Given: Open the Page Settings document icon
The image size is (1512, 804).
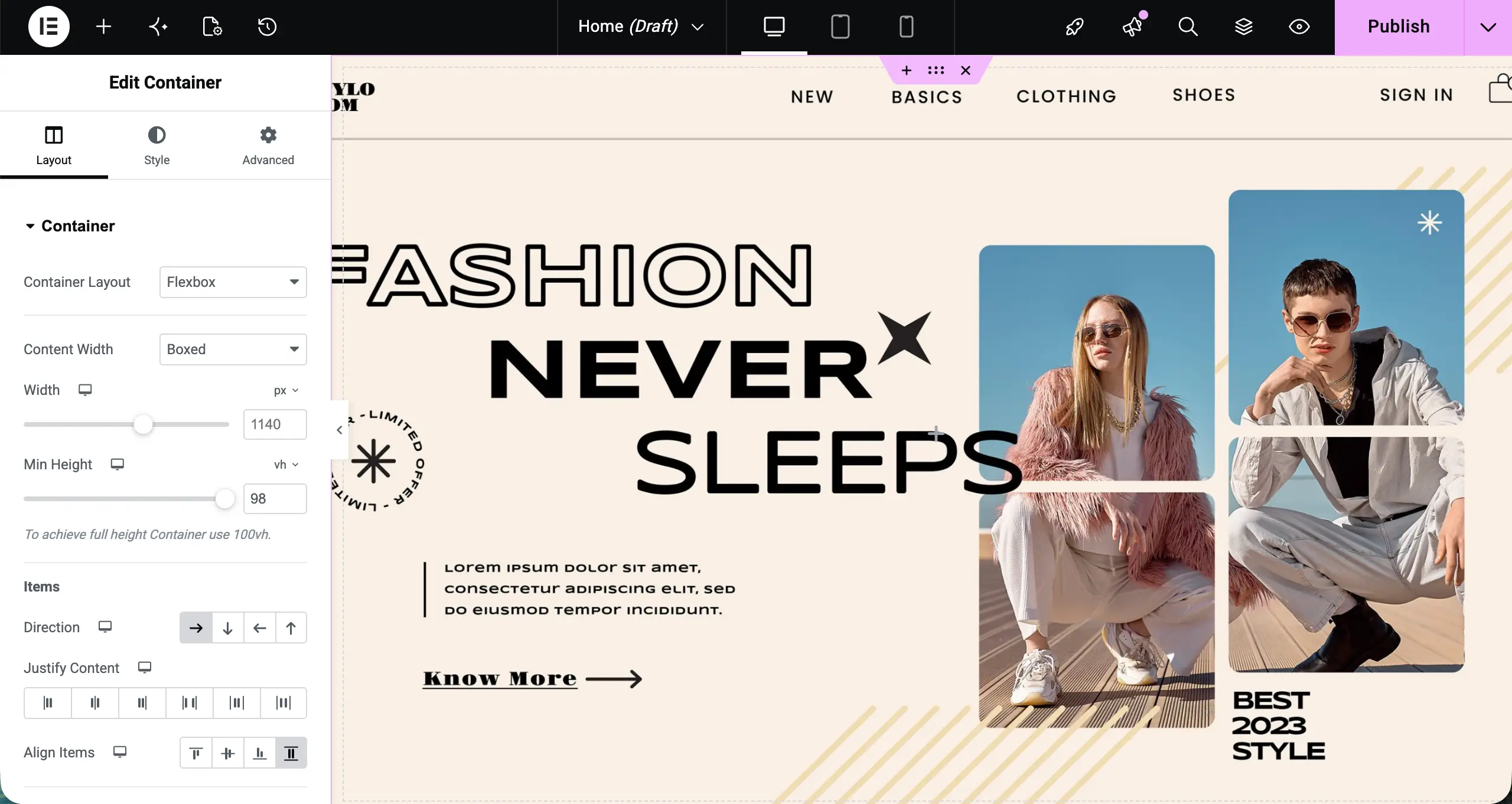Looking at the screenshot, I should click(212, 27).
